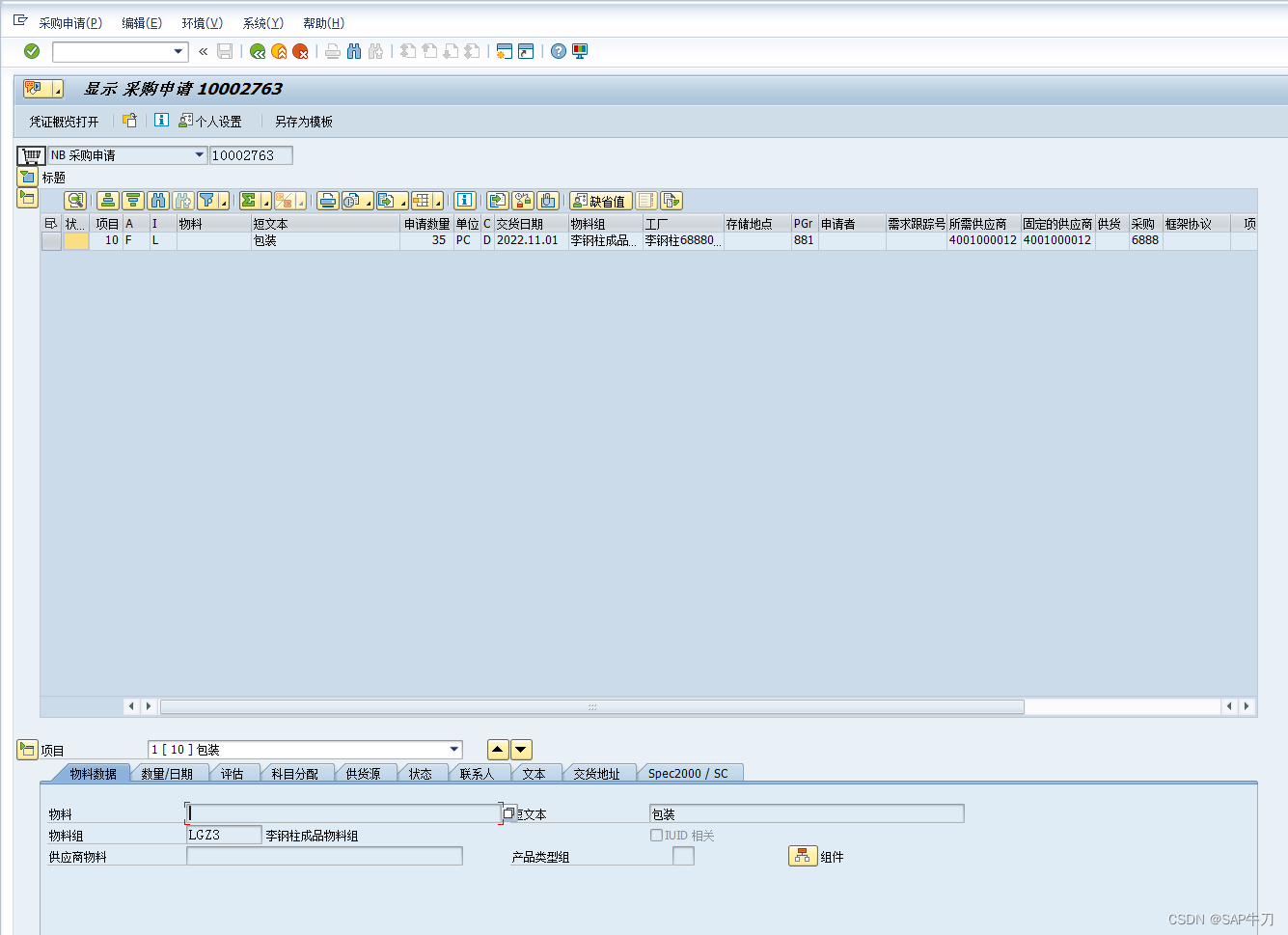The image size is (1288, 935).
Task: Click the blue Information icon near 个人设置
Action: pyautogui.click(x=161, y=121)
